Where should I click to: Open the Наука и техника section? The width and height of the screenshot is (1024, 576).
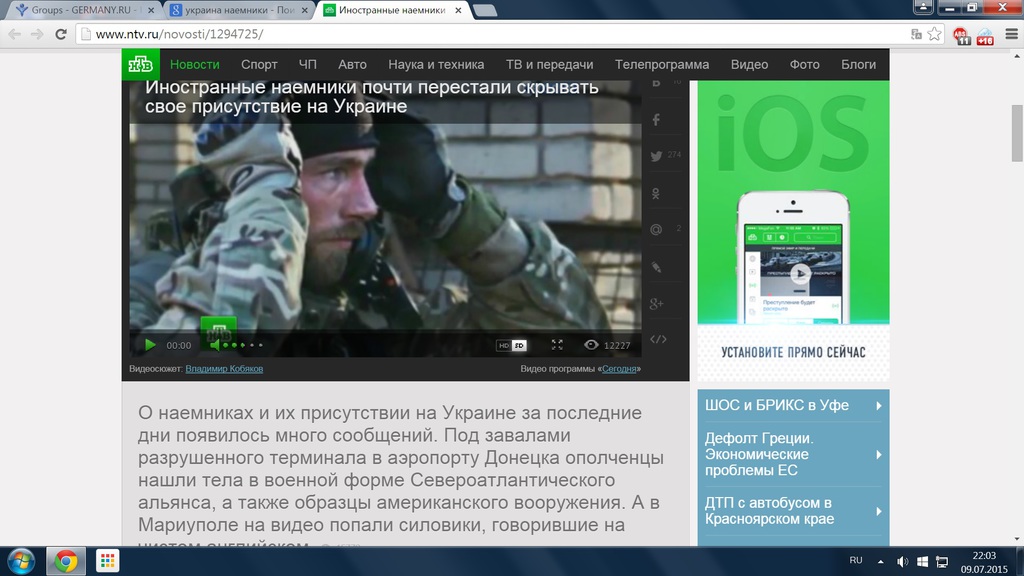click(436, 65)
